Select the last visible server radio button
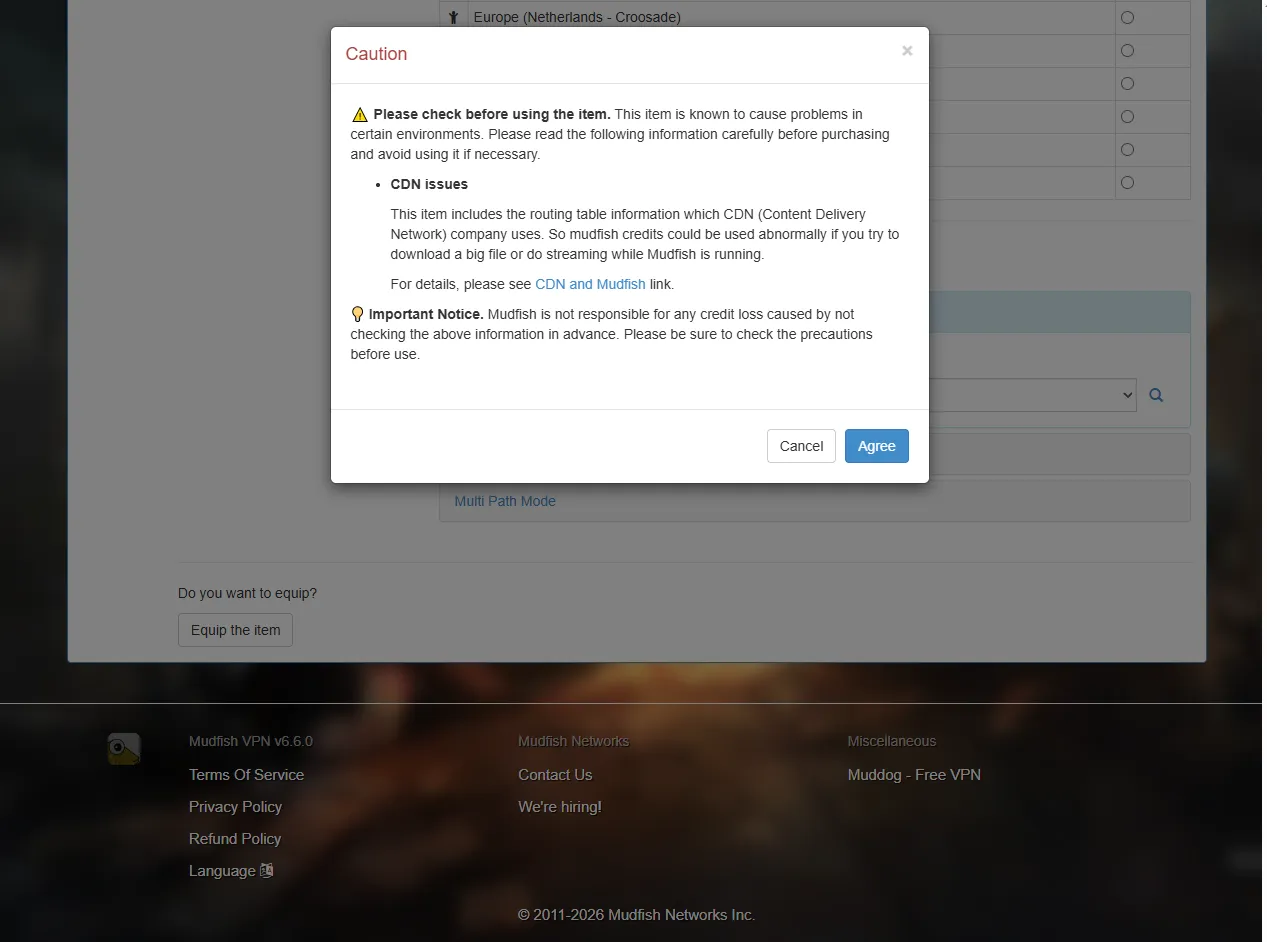Viewport: 1267px width, 942px height. [1127, 182]
